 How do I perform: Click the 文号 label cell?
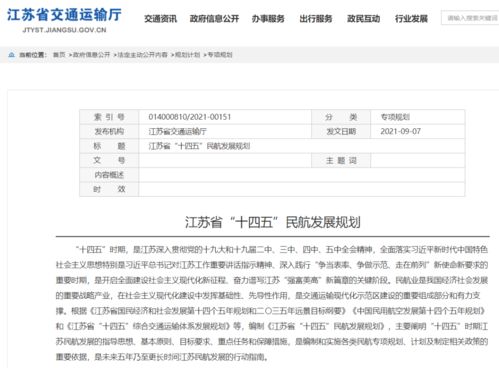pyautogui.click(x=109, y=160)
